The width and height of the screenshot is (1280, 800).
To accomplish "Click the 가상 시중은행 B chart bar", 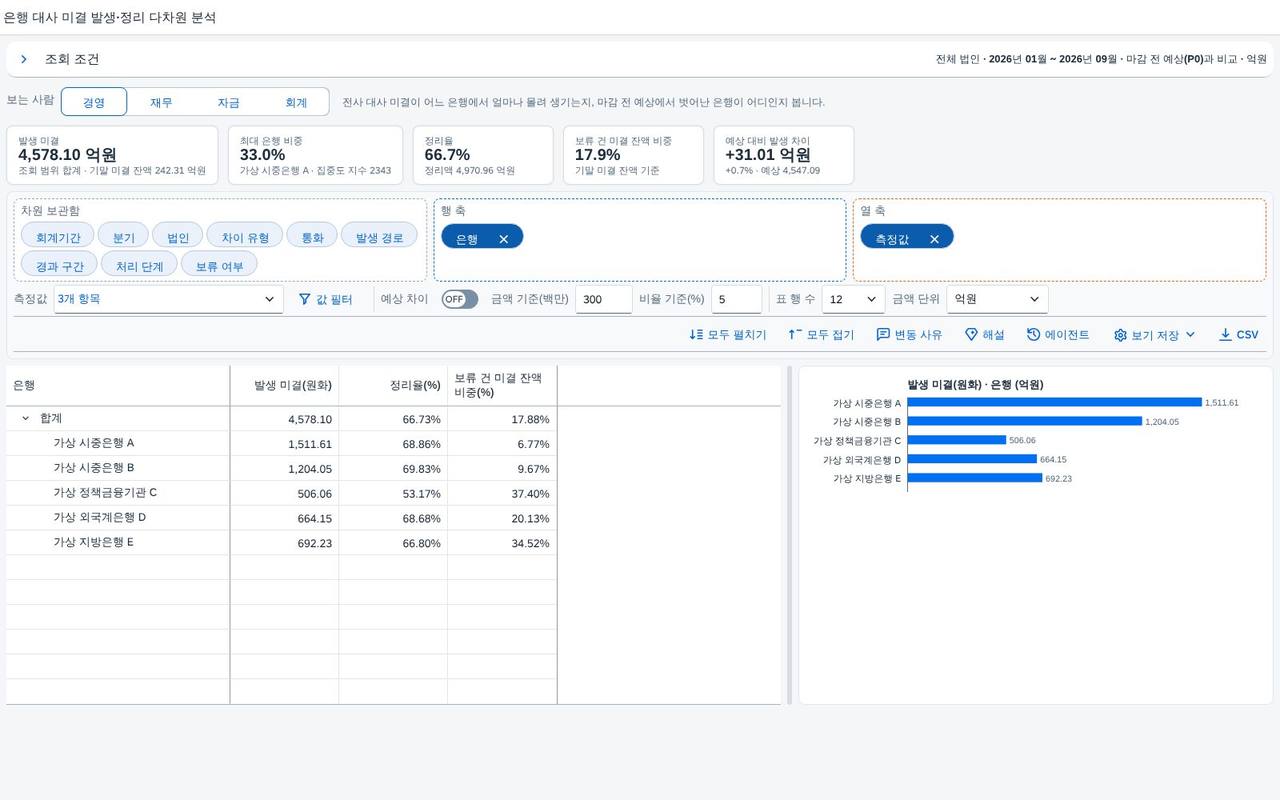I will click(1024, 421).
